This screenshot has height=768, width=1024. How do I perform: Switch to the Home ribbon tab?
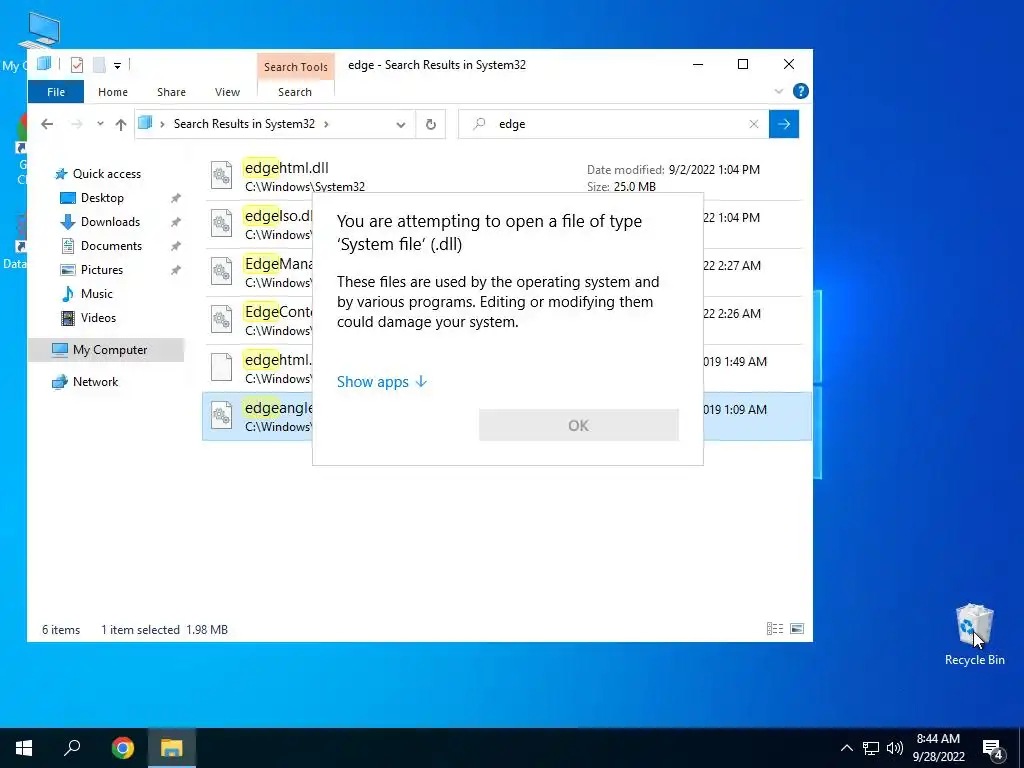[x=113, y=92]
